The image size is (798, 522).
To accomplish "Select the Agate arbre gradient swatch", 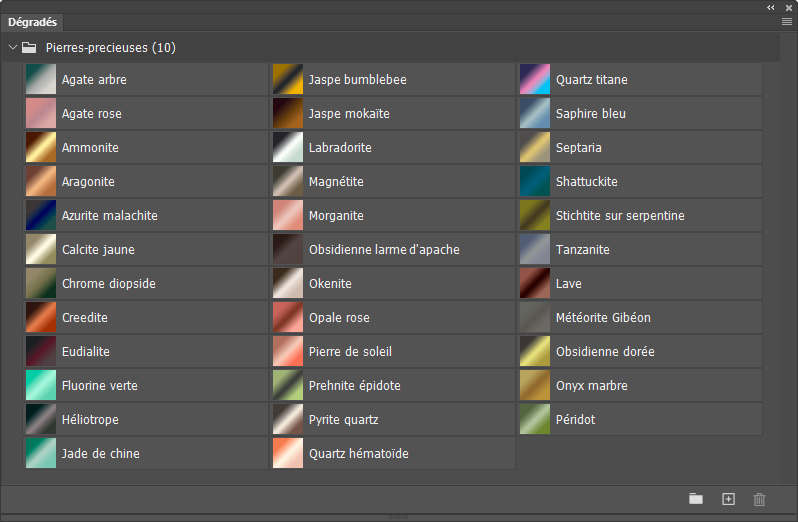I will 40,80.
